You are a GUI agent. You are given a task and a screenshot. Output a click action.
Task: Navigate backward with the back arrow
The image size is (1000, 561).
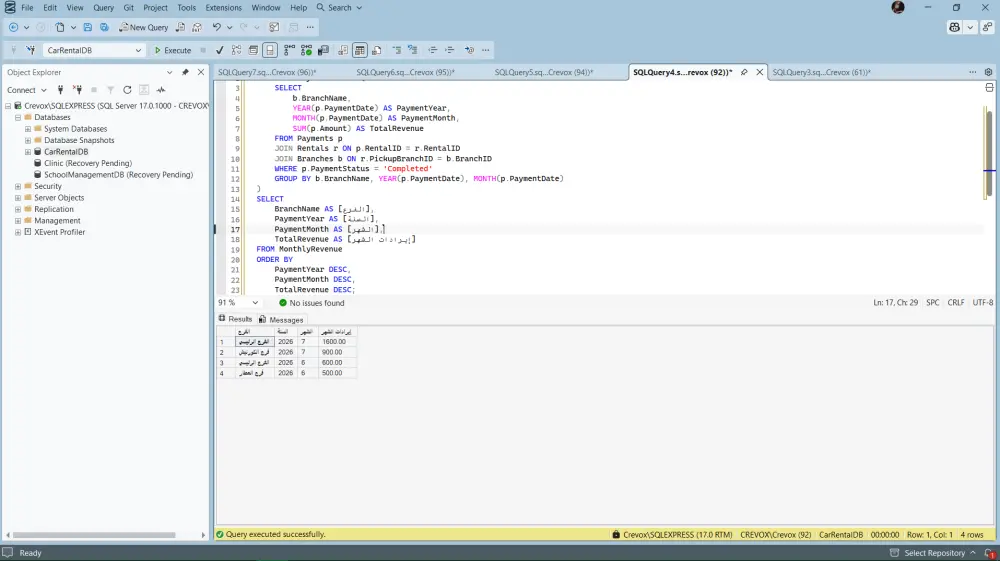tap(13, 27)
